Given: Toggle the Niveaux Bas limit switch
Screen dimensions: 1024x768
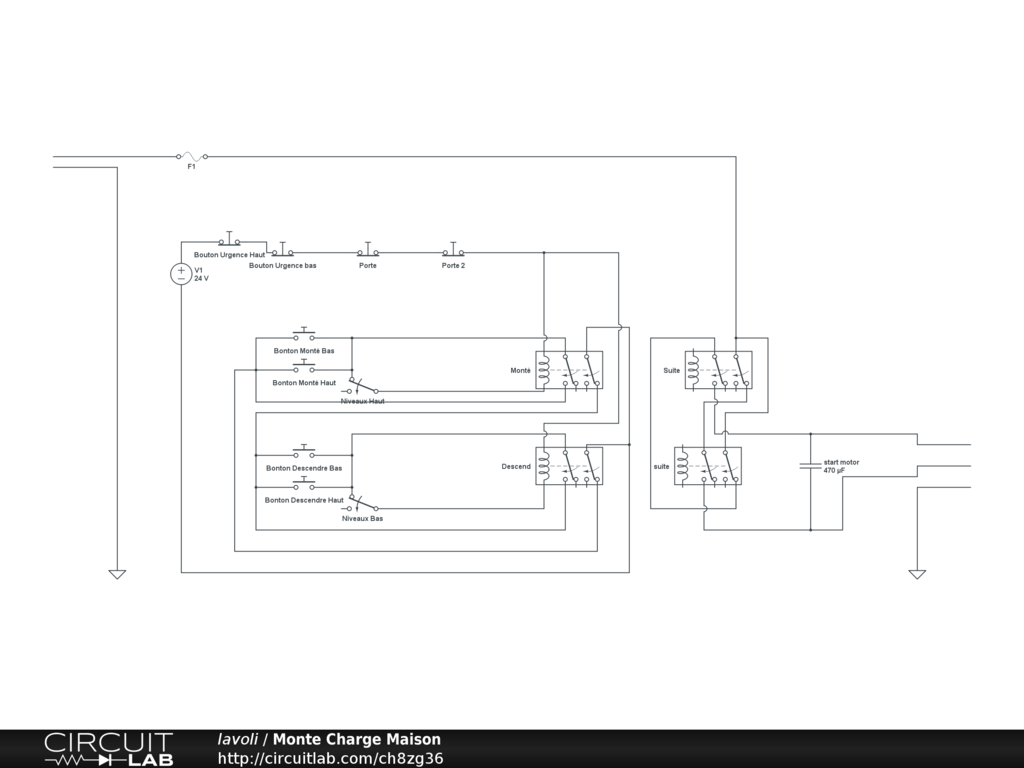Looking at the screenshot, I should pyautogui.click(x=362, y=504).
